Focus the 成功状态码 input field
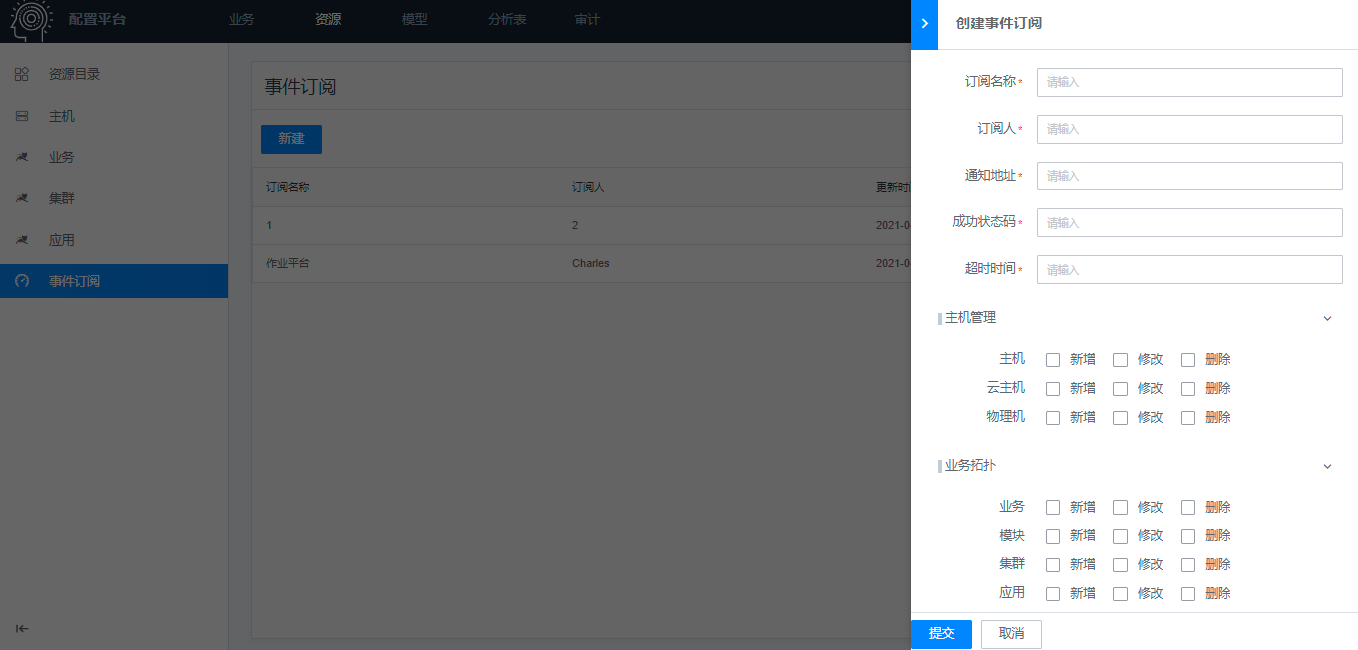 [x=1189, y=222]
